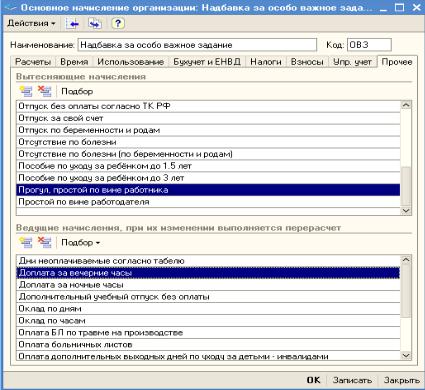
Task: Select row Оплата больничных листов
Action: [208, 345]
